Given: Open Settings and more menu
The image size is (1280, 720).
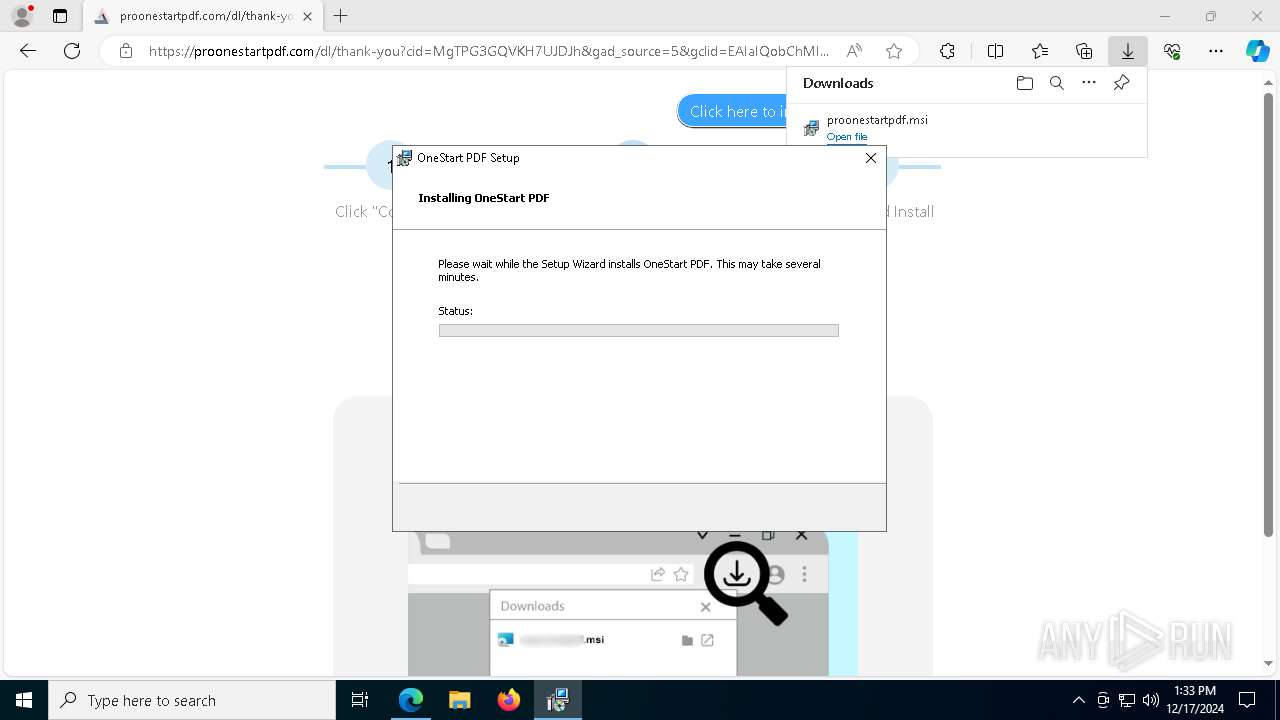Looking at the screenshot, I should click(1216, 51).
